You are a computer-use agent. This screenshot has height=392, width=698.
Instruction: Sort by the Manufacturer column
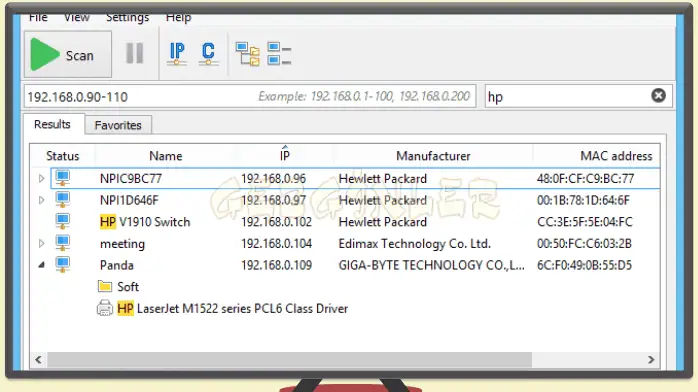click(x=433, y=156)
